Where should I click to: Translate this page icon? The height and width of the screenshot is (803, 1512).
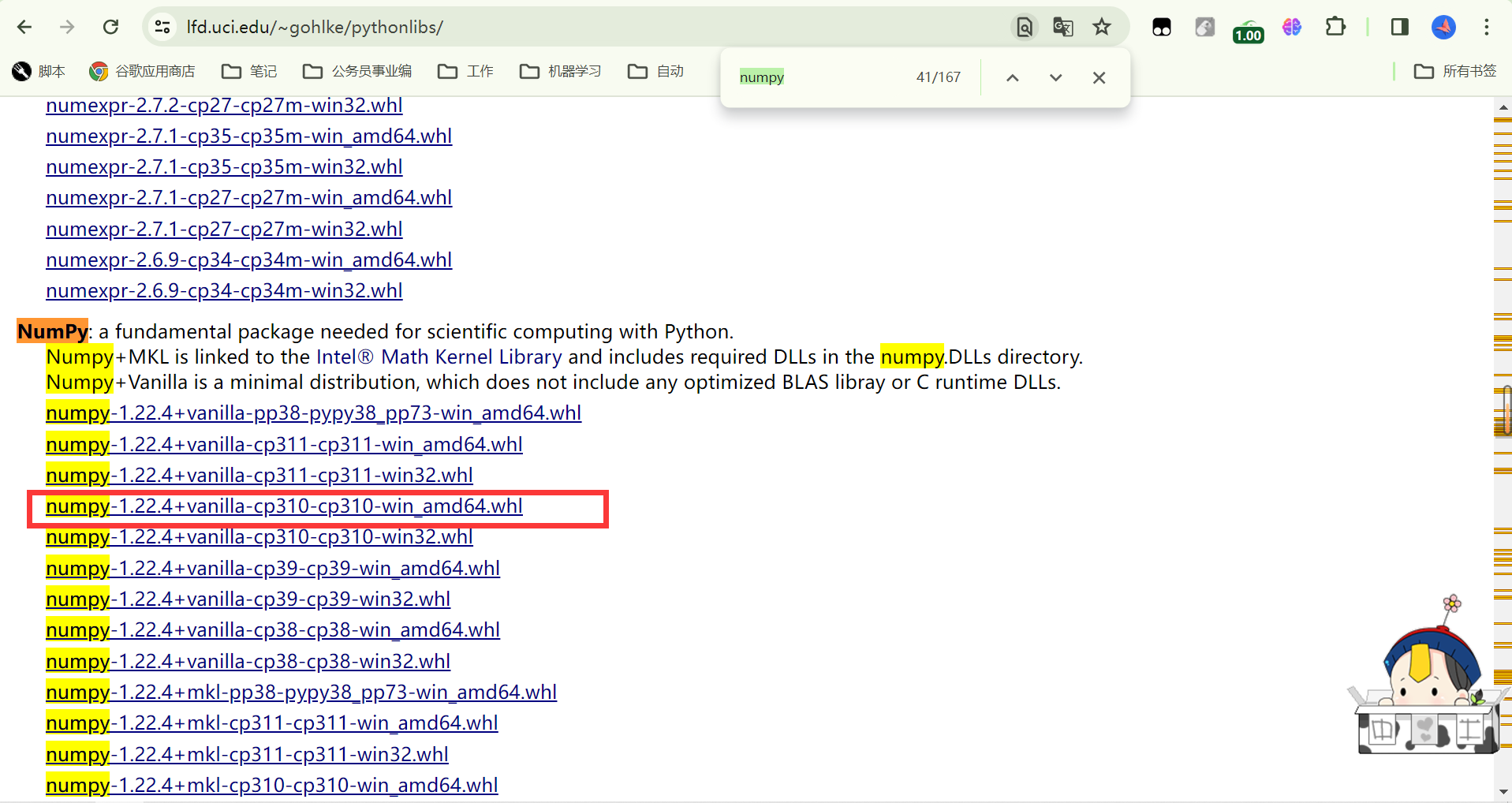pos(1062,28)
